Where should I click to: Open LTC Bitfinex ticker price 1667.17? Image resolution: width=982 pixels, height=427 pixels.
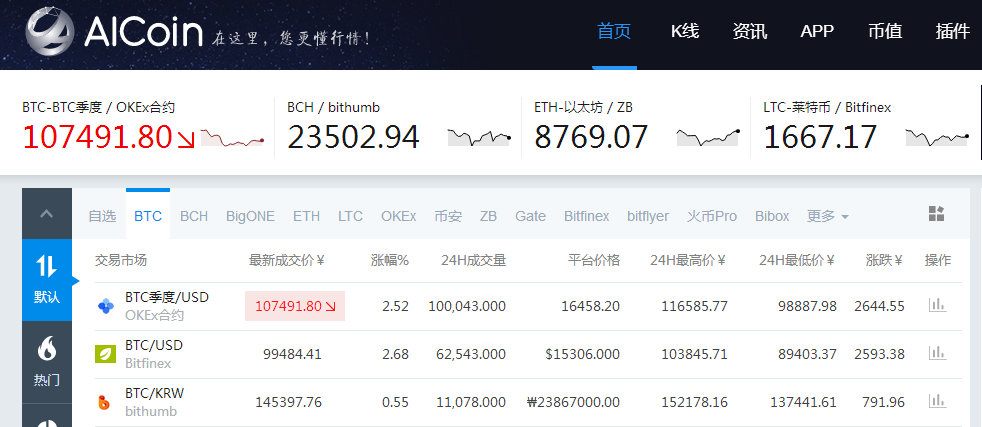820,137
